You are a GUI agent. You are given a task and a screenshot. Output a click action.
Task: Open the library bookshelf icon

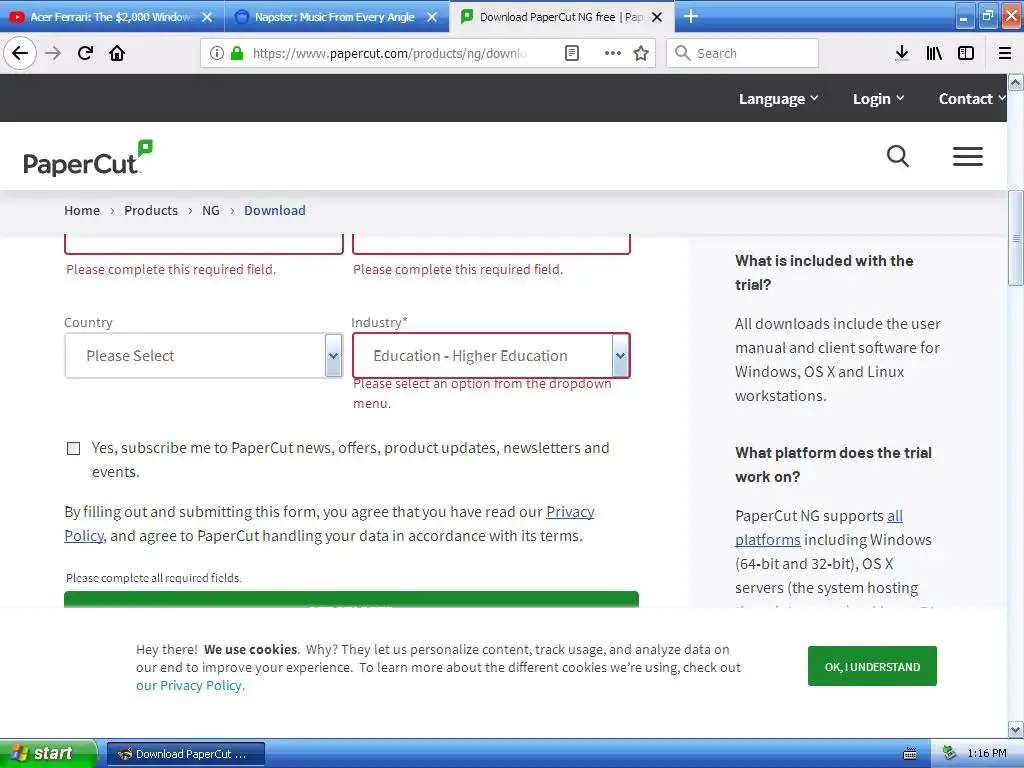(x=934, y=54)
